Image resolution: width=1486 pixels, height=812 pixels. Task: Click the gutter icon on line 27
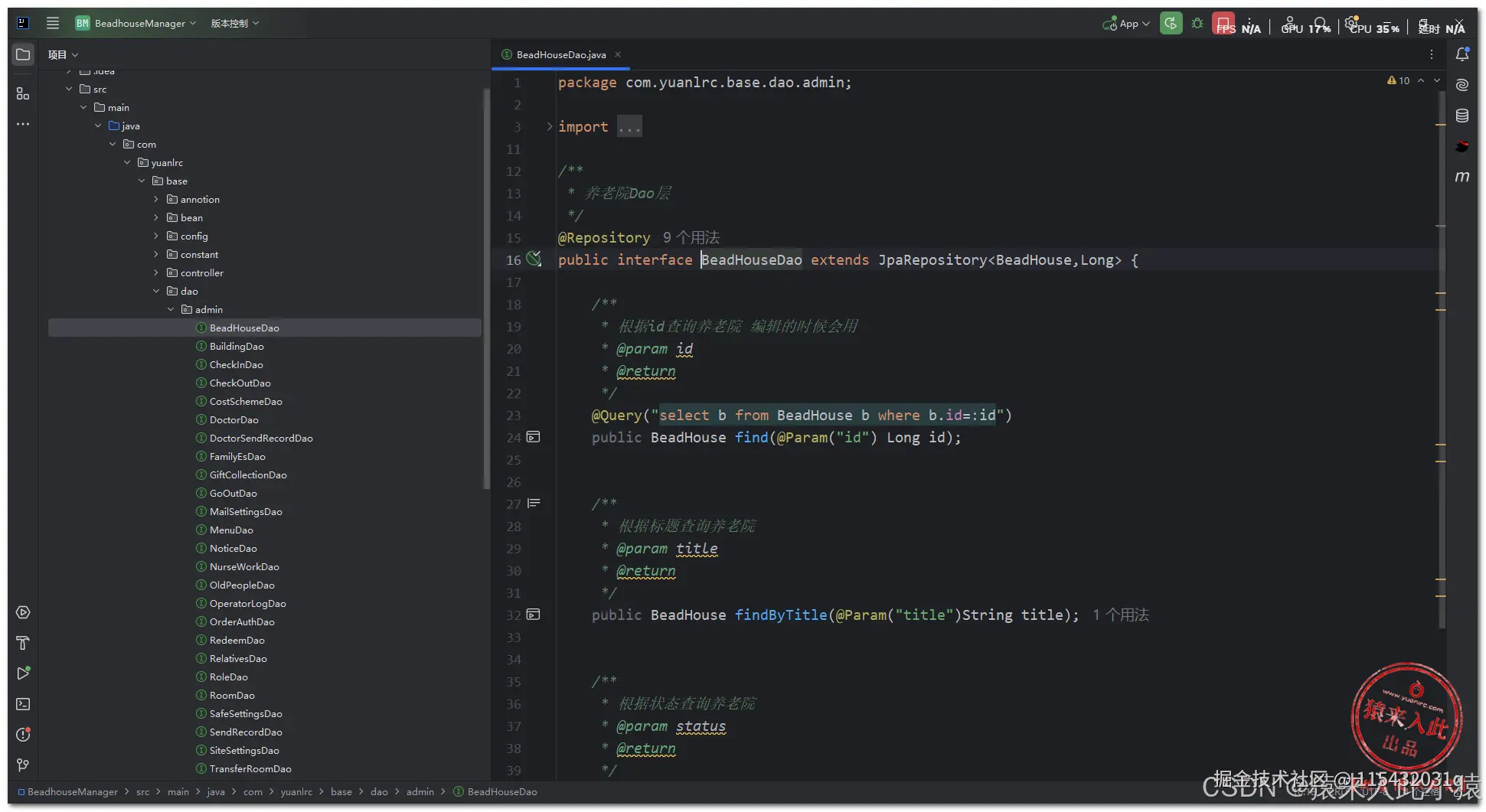coord(534,503)
